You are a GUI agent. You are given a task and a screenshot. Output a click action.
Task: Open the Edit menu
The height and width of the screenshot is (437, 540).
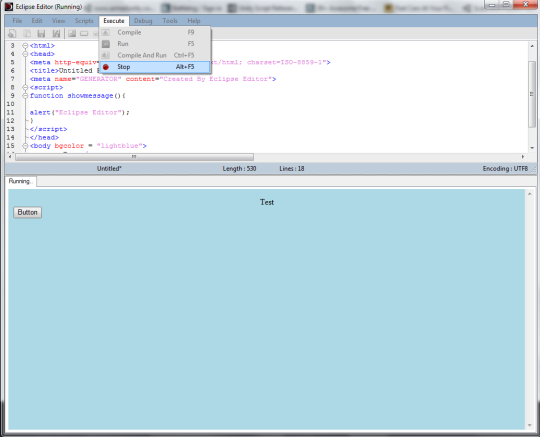click(x=37, y=21)
